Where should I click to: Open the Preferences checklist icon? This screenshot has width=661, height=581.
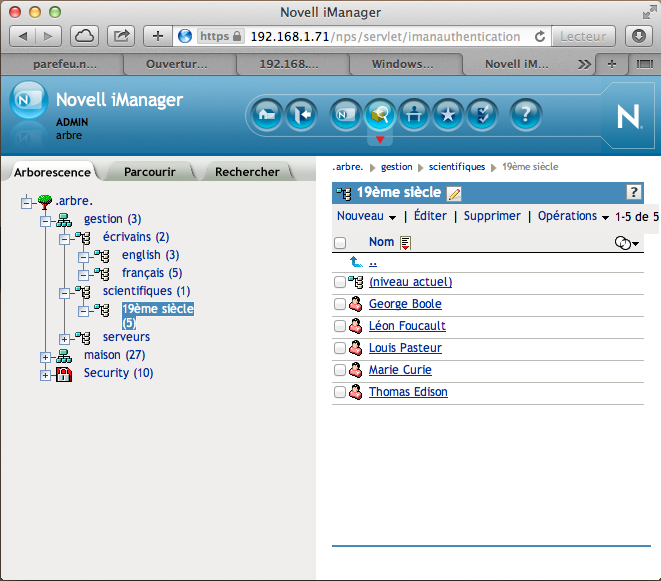click(482, 114)
